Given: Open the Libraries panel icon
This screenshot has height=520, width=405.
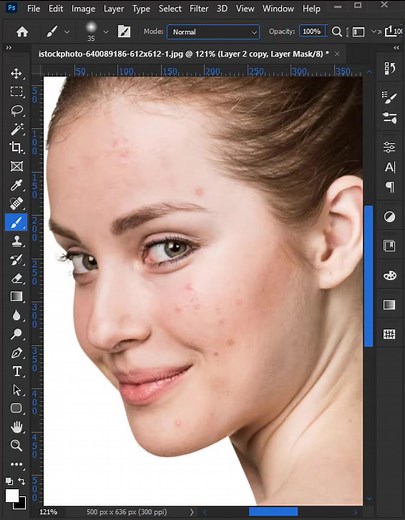Looking at the screenshot, I should [x=389, y=246].
